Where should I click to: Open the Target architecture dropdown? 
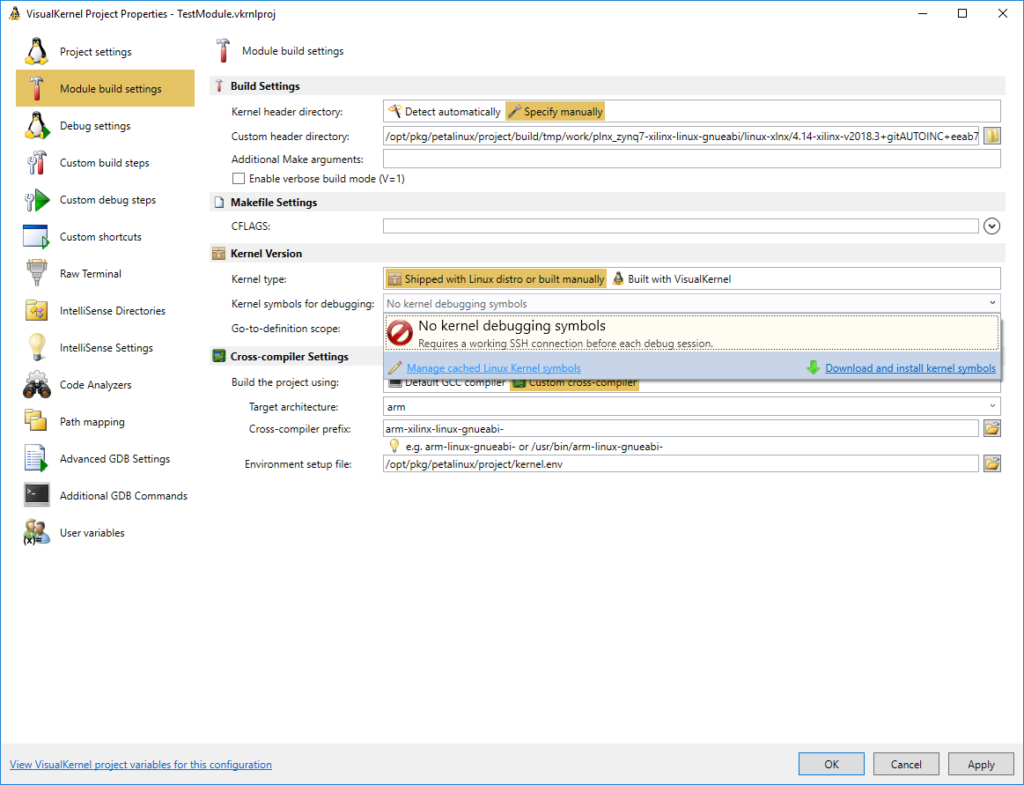pos(691,406)
